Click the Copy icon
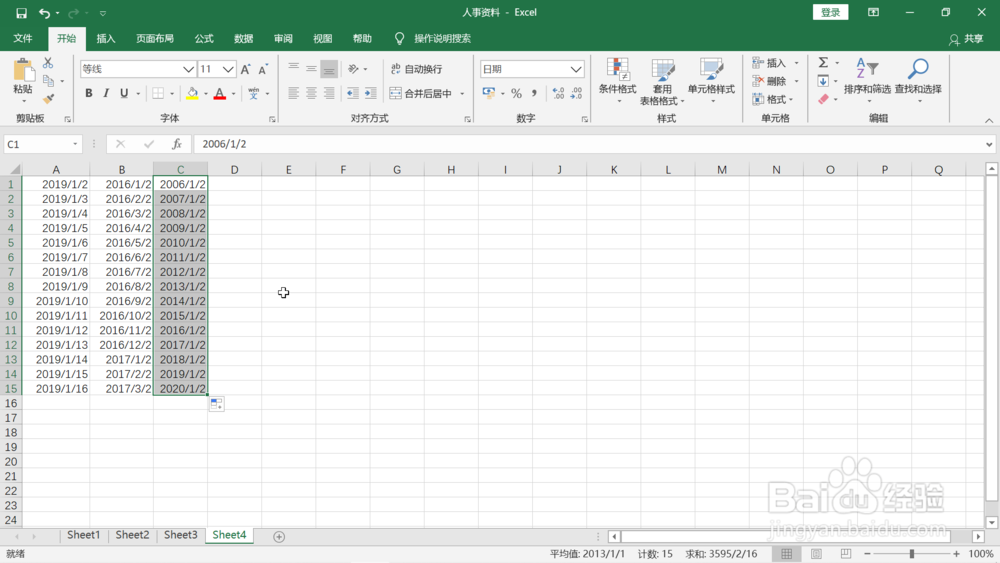 48,81
